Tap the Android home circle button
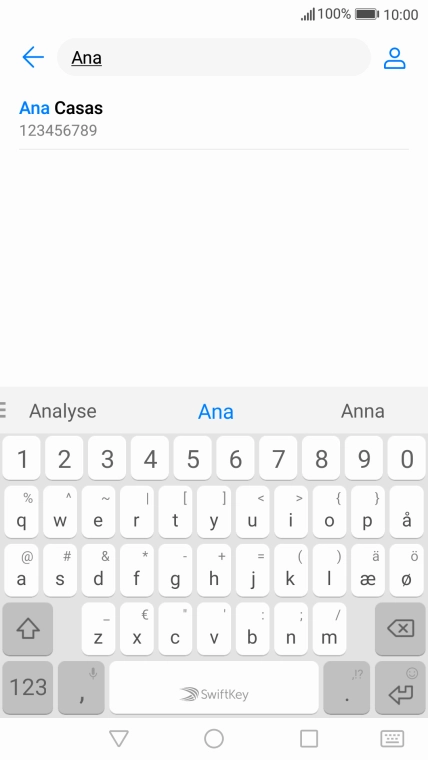Screen dimensions: 428x760 [214, 739]
